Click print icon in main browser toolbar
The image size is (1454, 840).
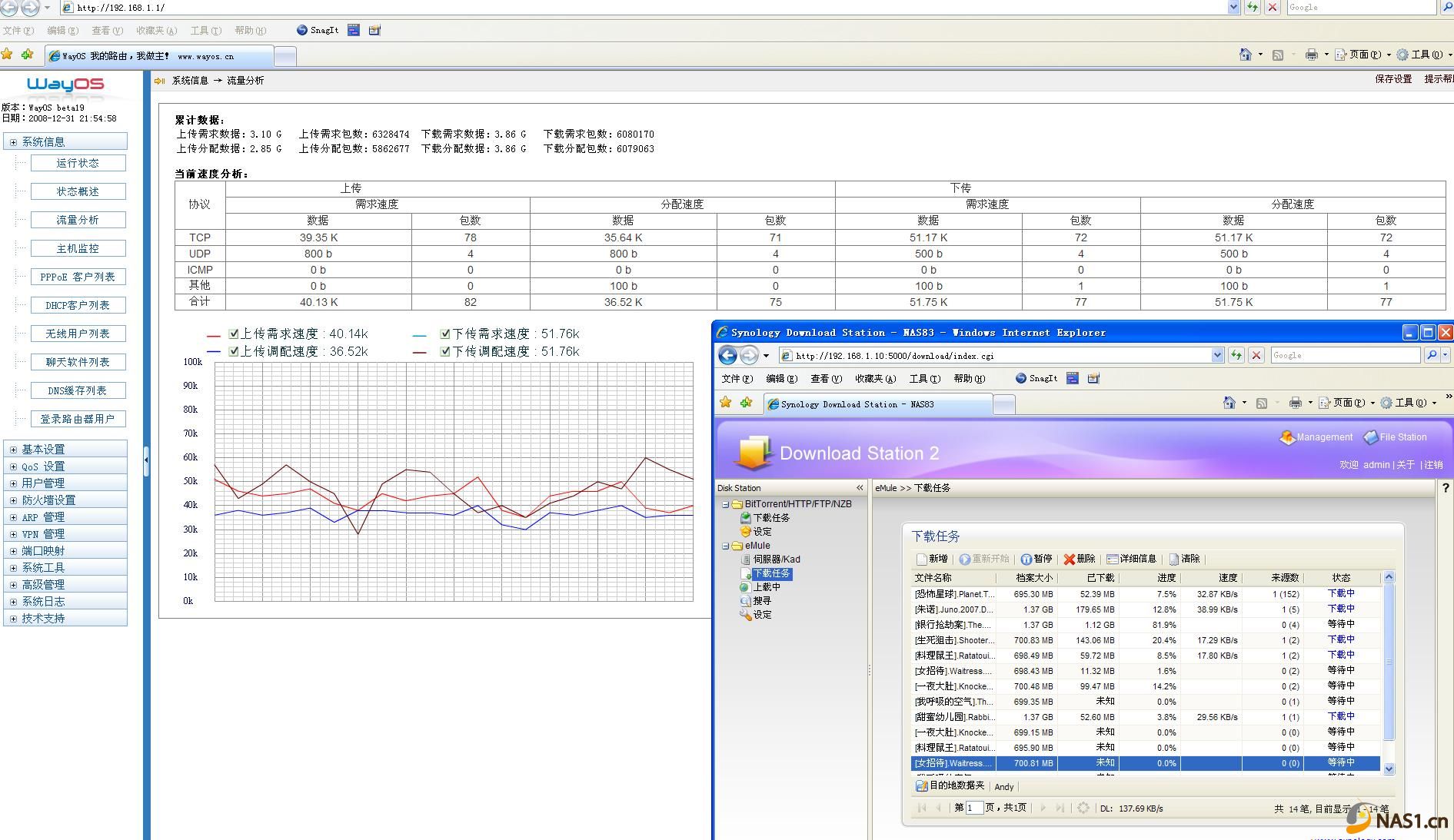tap(1312, 55)
